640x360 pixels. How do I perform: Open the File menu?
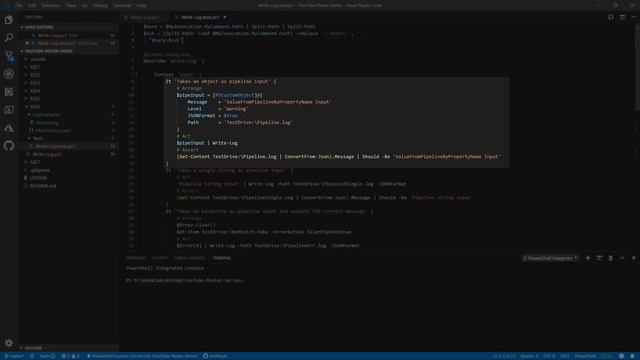click(19, 6)
